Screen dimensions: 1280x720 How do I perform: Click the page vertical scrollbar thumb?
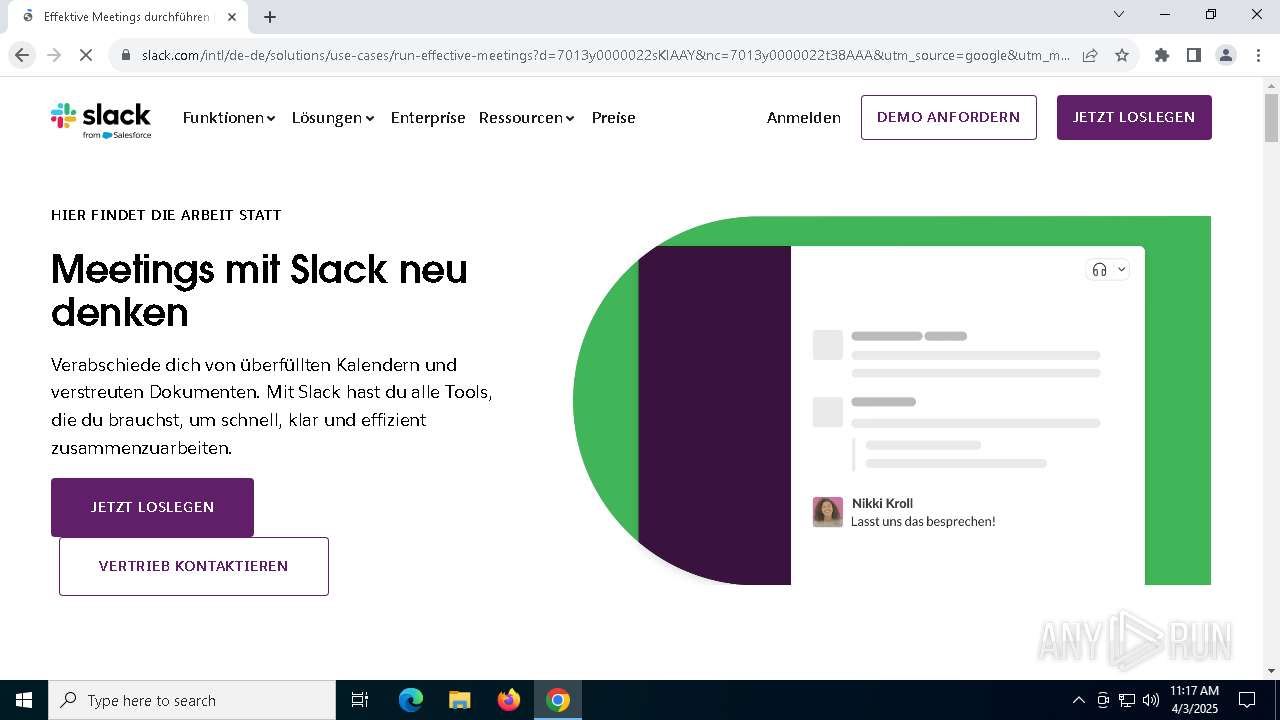click(x=1271, y=118)
